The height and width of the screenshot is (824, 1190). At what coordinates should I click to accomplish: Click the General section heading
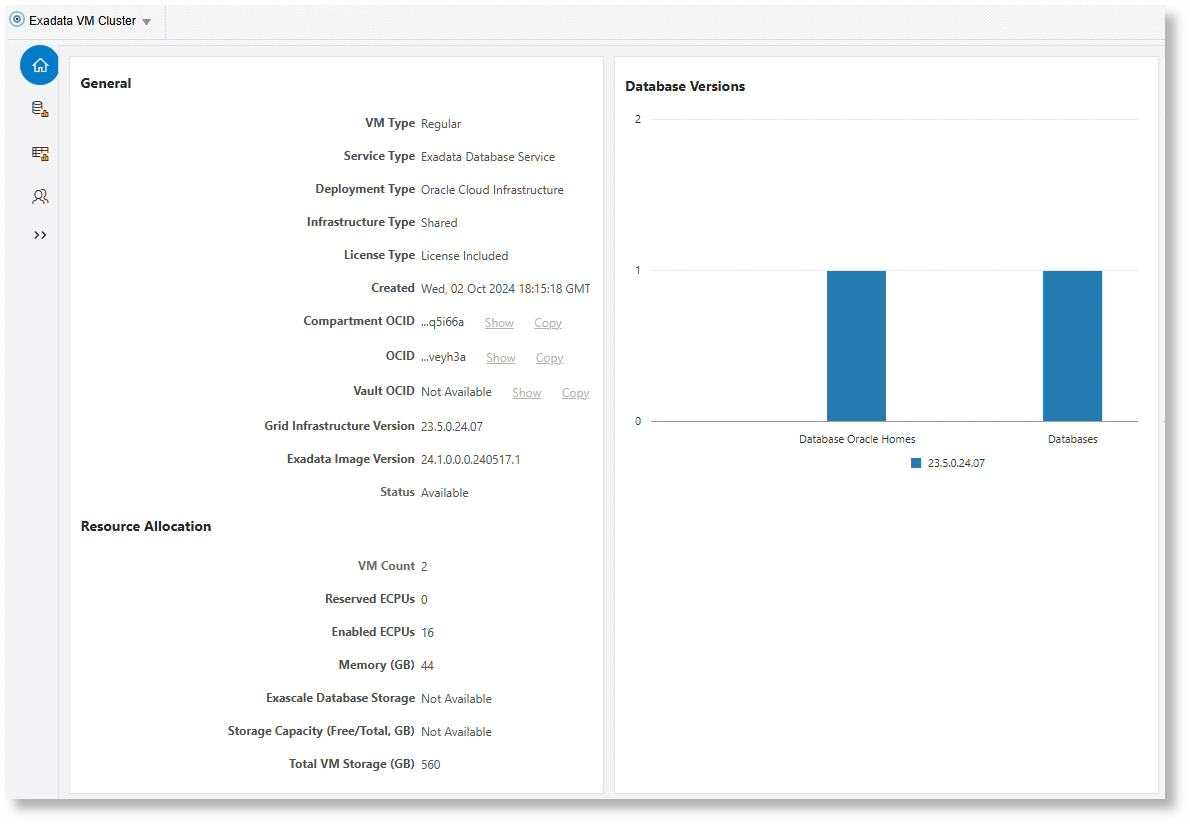click(x=105, y=83)
